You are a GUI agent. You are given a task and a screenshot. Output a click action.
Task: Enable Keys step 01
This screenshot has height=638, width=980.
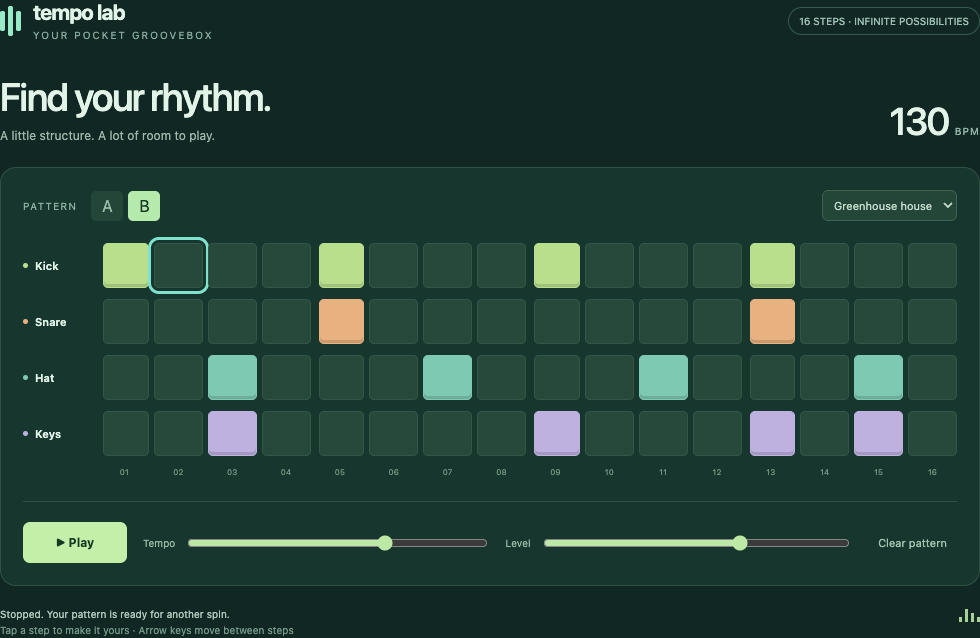[126, 434]
